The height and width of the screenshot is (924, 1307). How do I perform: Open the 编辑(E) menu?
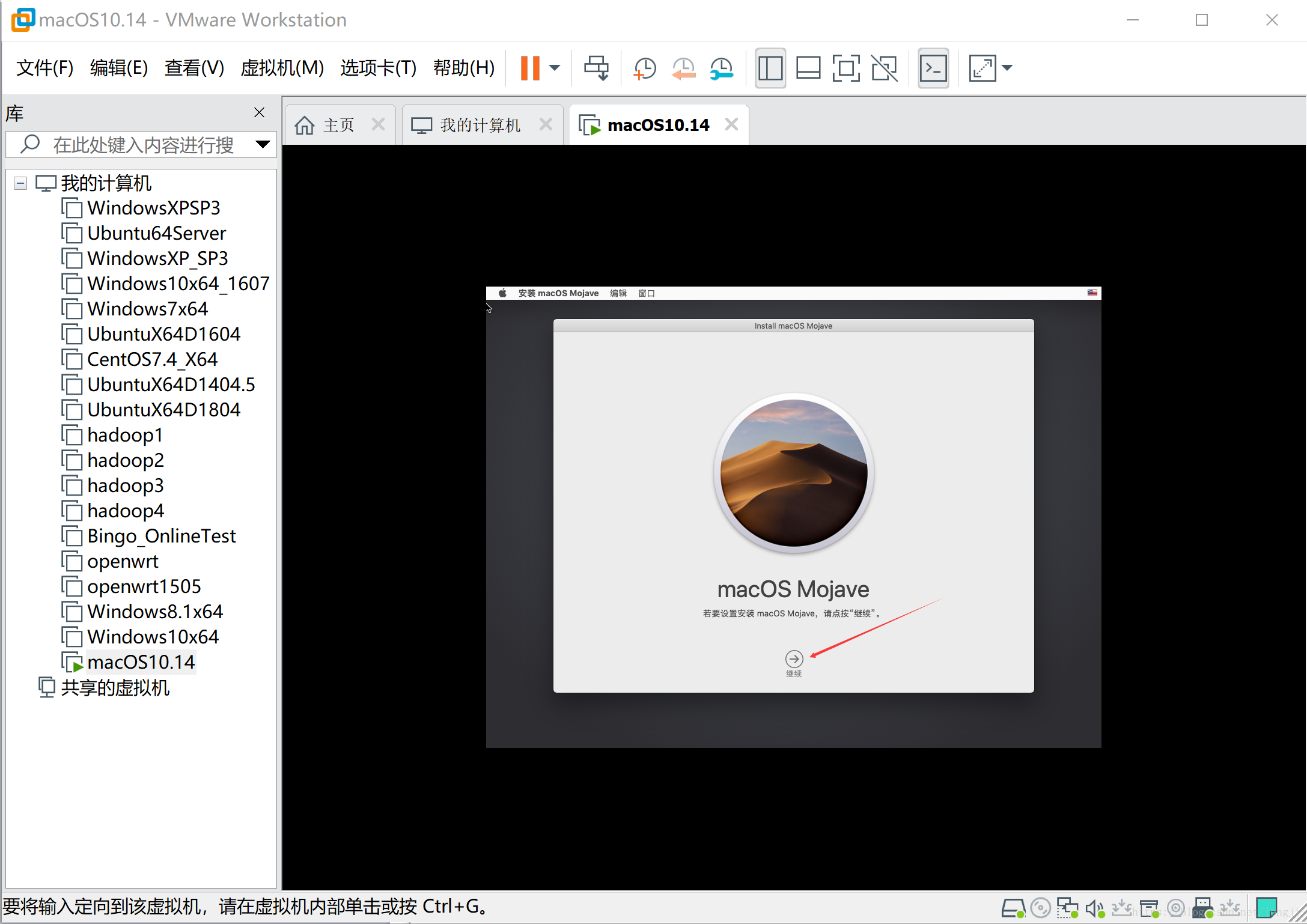pyautogui.click(x=119, y=68)
